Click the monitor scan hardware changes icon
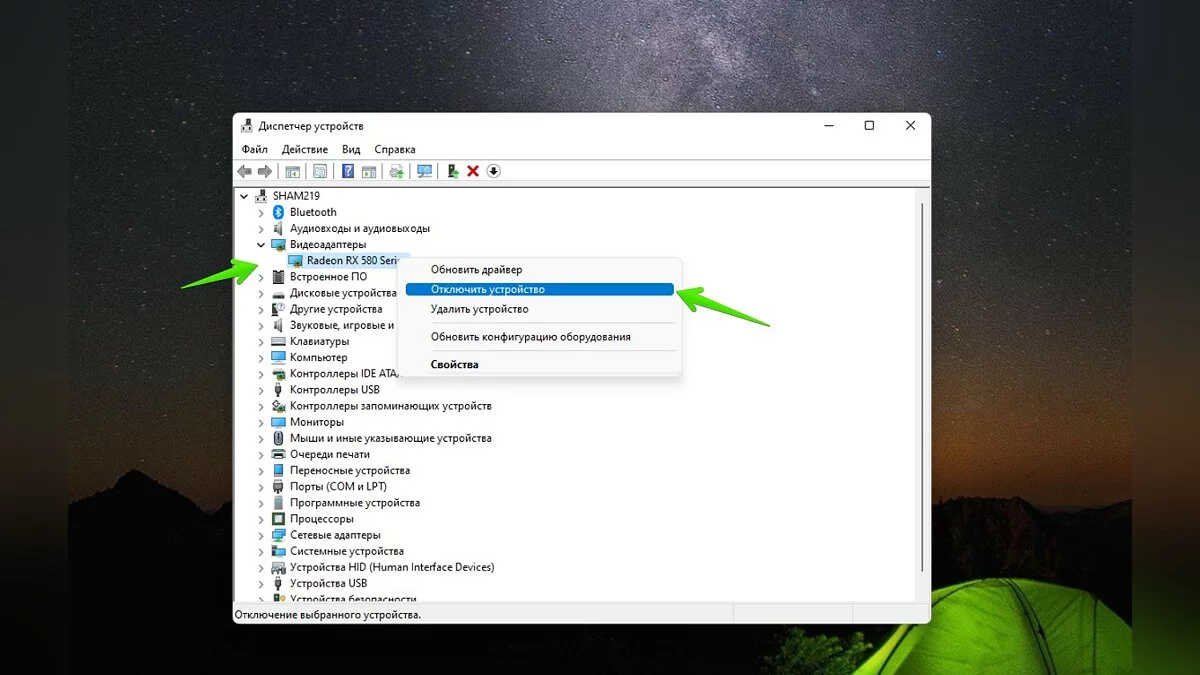 tap(425, 171)
